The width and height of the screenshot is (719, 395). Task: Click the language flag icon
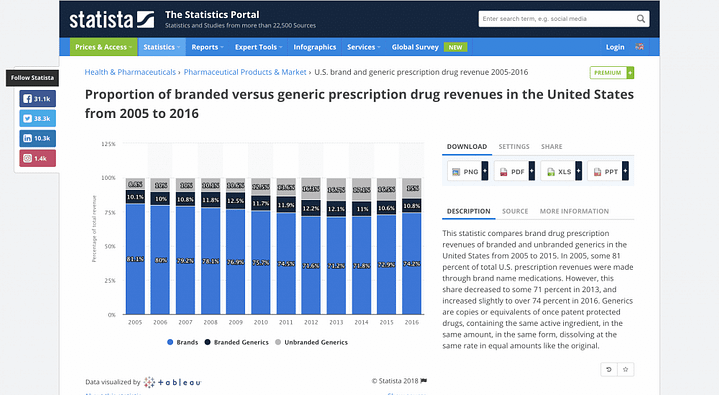tap(639, 47)
